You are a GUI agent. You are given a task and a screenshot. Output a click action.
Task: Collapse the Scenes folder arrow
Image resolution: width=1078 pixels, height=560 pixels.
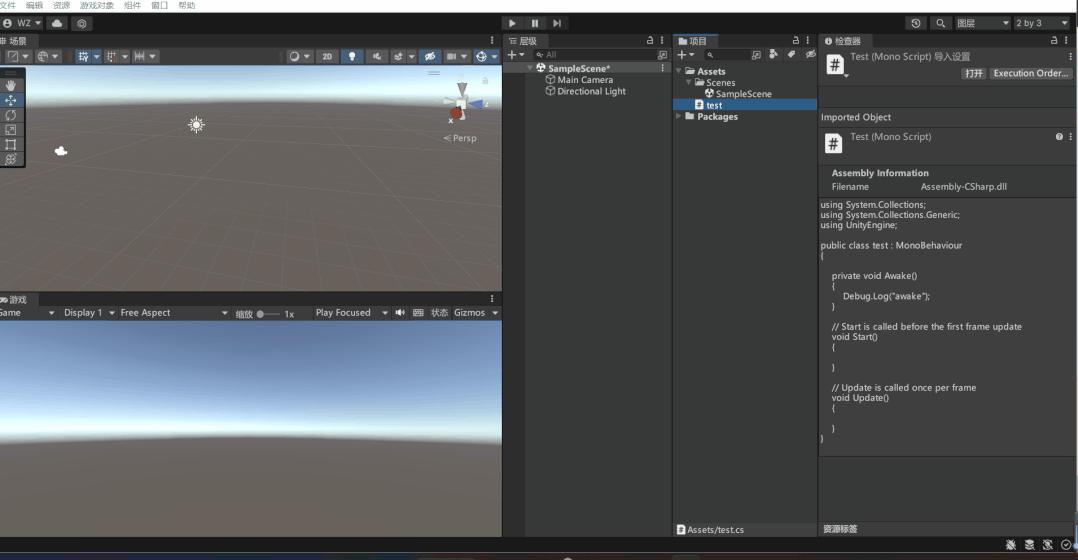689,82
